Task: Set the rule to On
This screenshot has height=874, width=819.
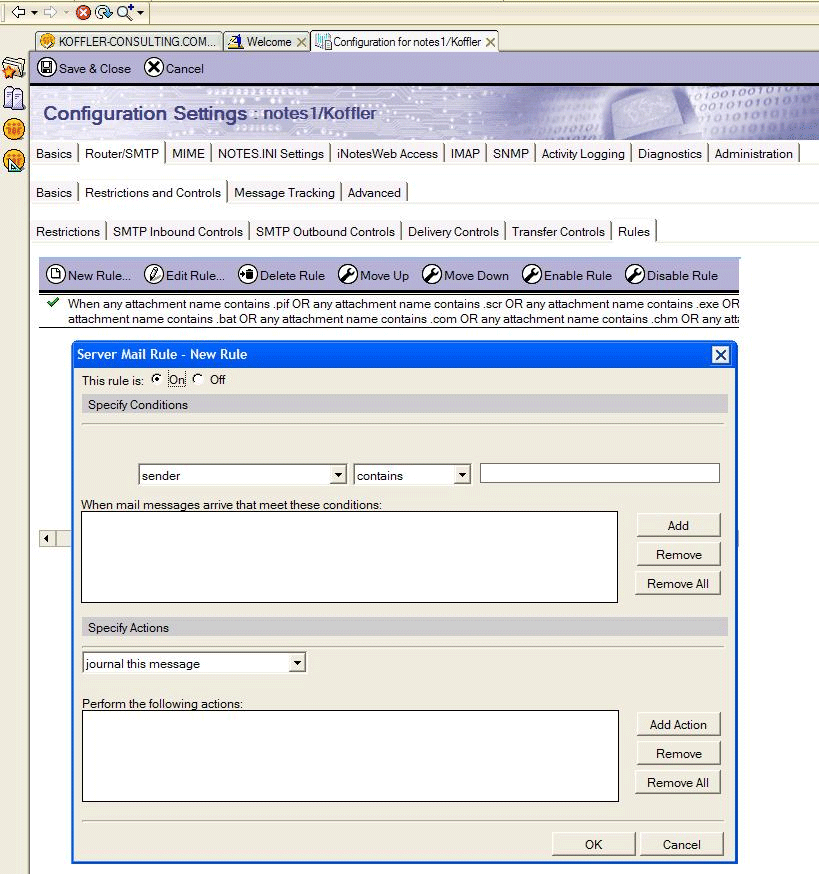Action: [156, 380]
